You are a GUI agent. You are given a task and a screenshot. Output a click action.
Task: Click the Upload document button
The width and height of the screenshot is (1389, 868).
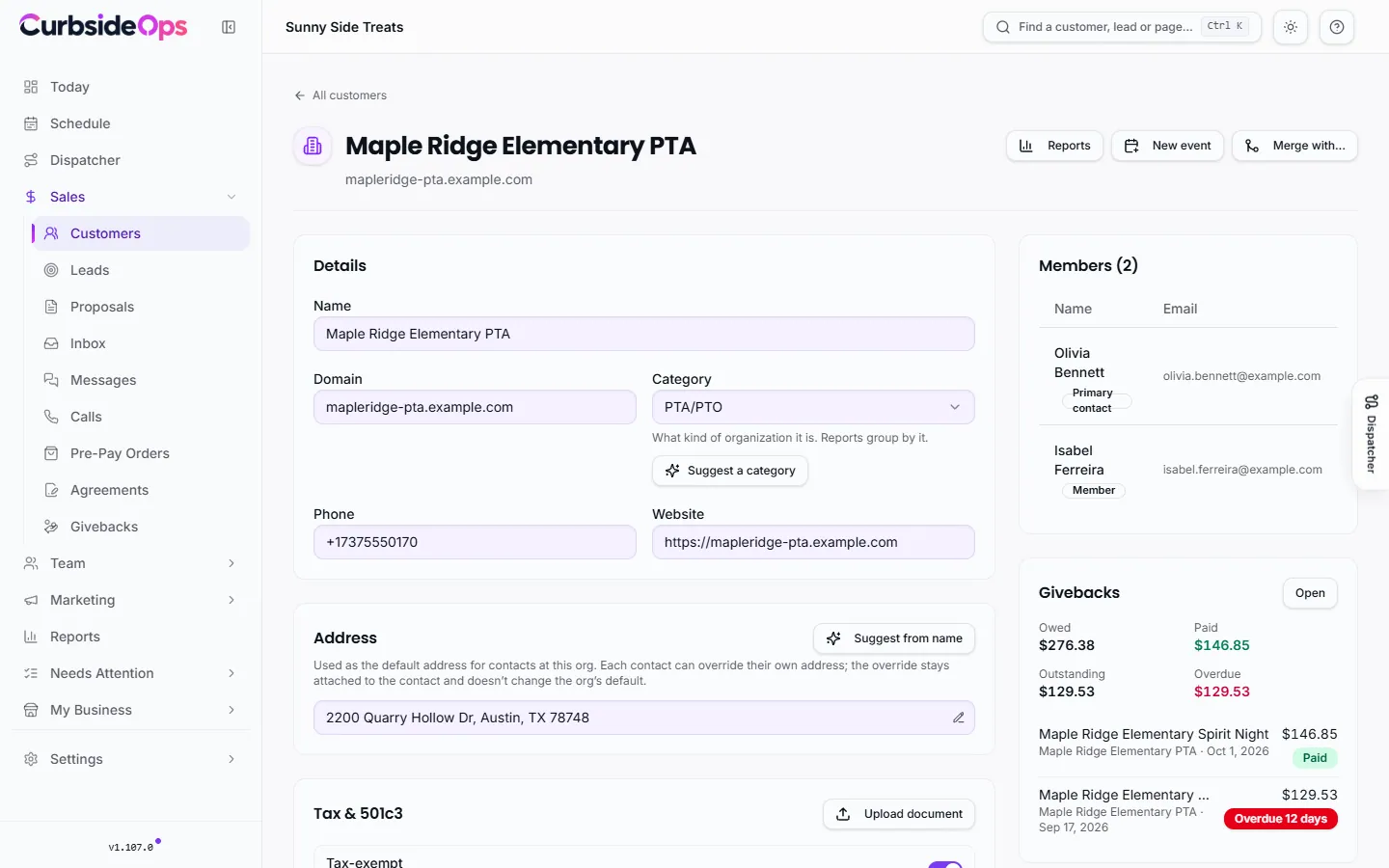899,814
